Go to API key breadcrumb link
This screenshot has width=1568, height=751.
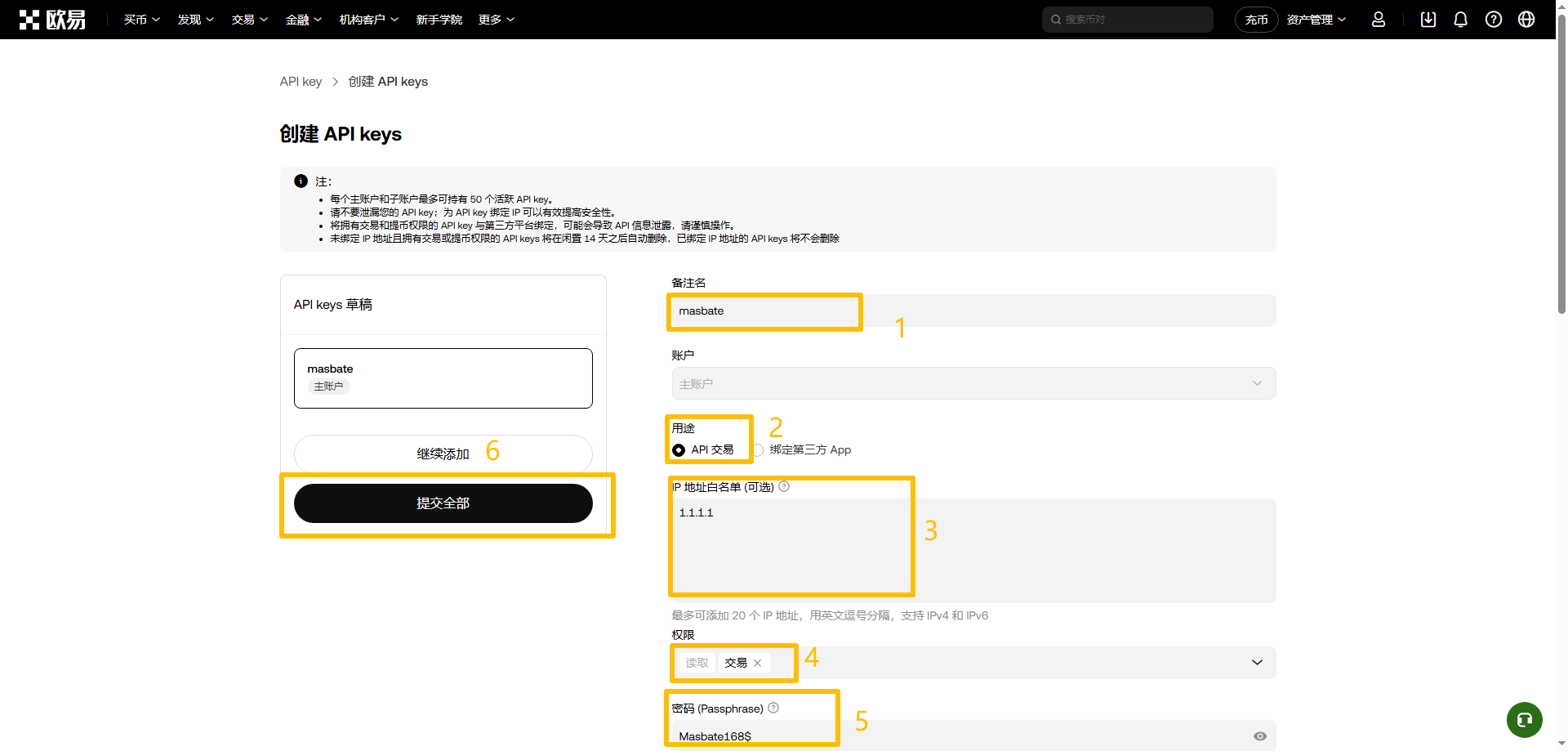tap(301, 82)
